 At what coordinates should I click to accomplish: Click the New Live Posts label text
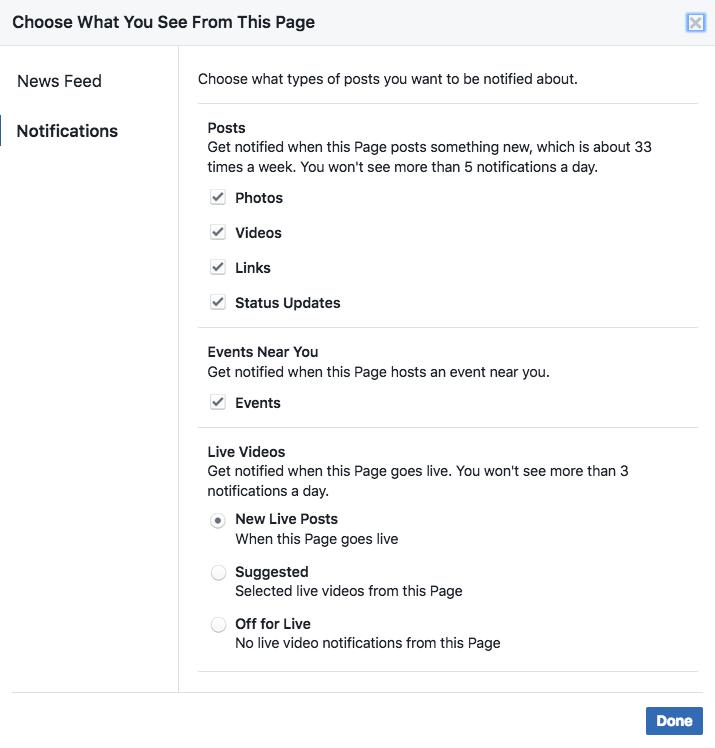coord(287,519)
